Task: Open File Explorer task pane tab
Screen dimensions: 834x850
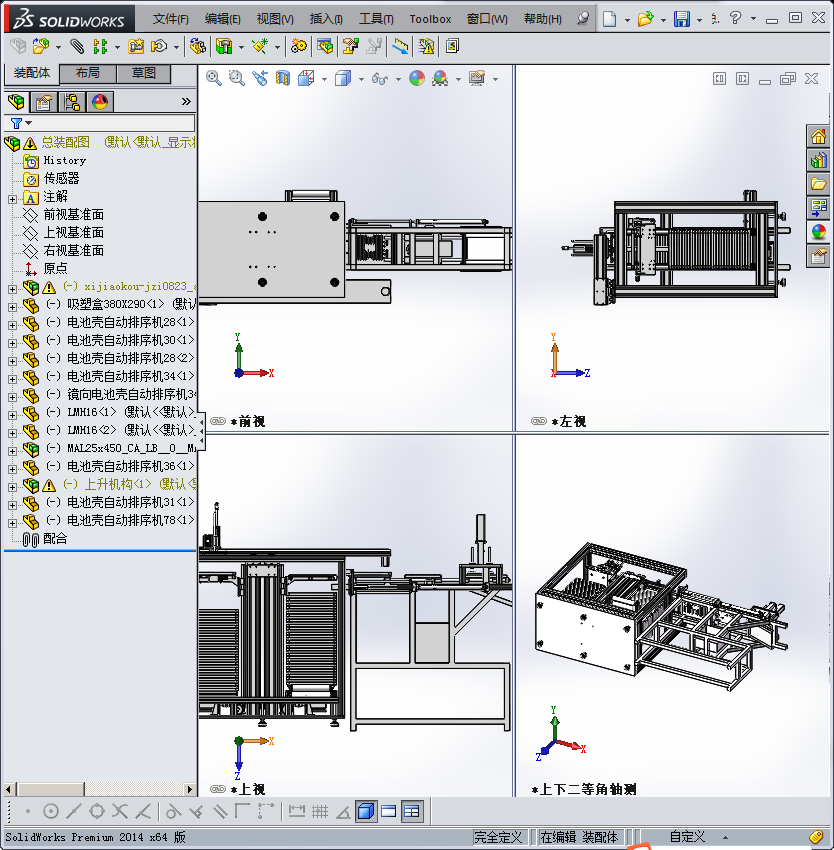Action: click(818, 184)
